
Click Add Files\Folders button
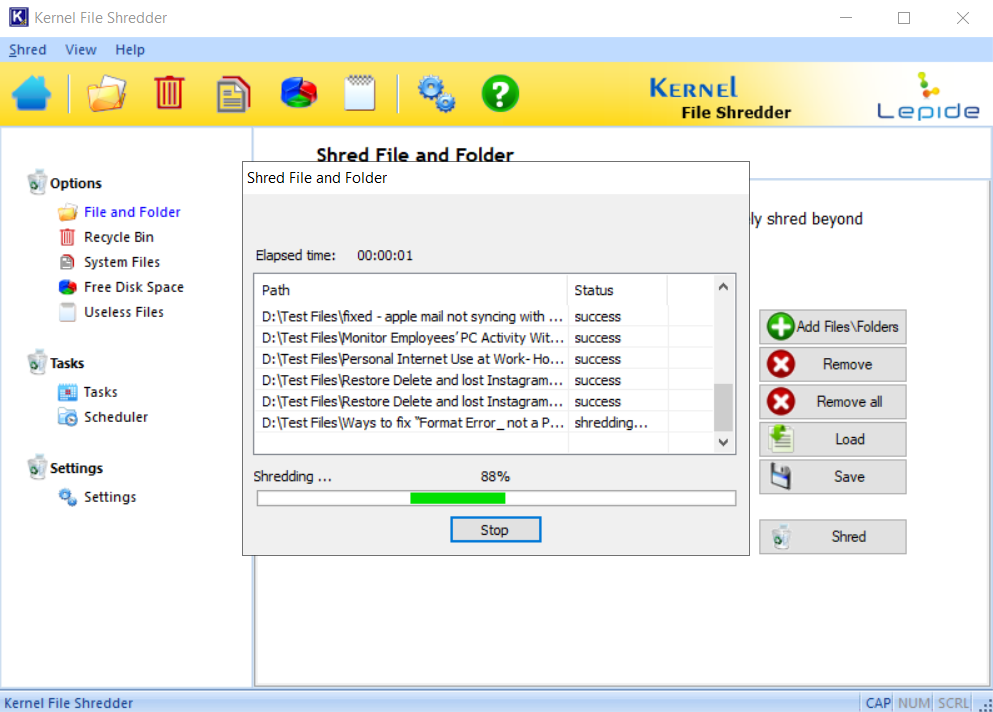[832, 327]
